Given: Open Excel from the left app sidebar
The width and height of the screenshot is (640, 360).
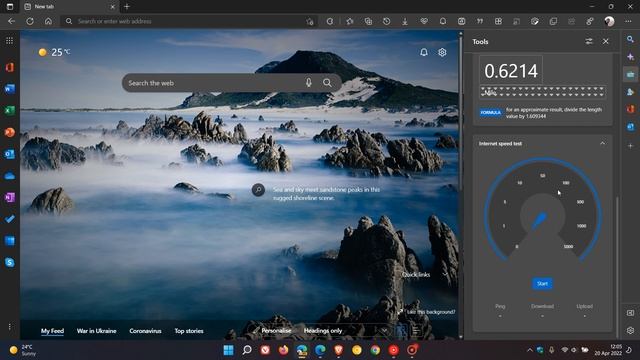Looking at the screenshot, I should point(9,110).
